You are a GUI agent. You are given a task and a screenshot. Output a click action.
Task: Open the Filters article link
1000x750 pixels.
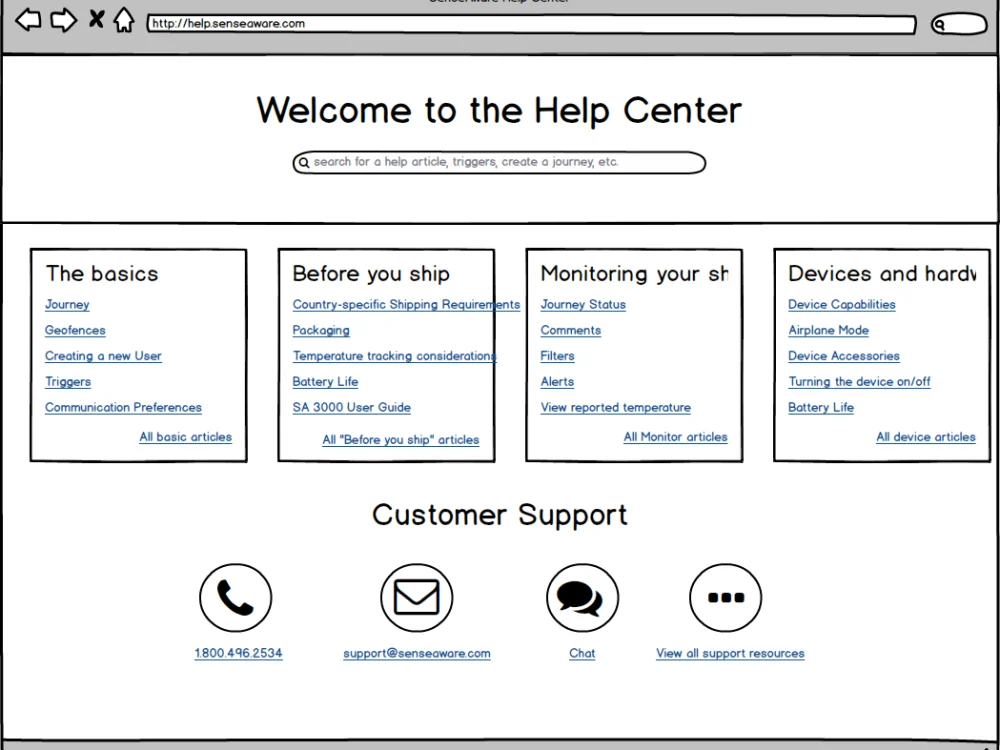557,356
